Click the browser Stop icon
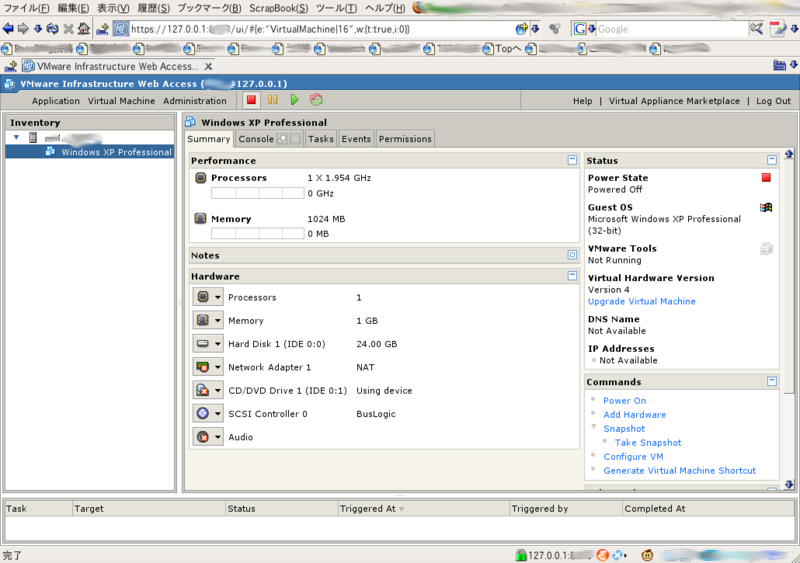Image resolution: width=800 pixels, height=563 pixels. pyautogui.click(x=68, y=29)
